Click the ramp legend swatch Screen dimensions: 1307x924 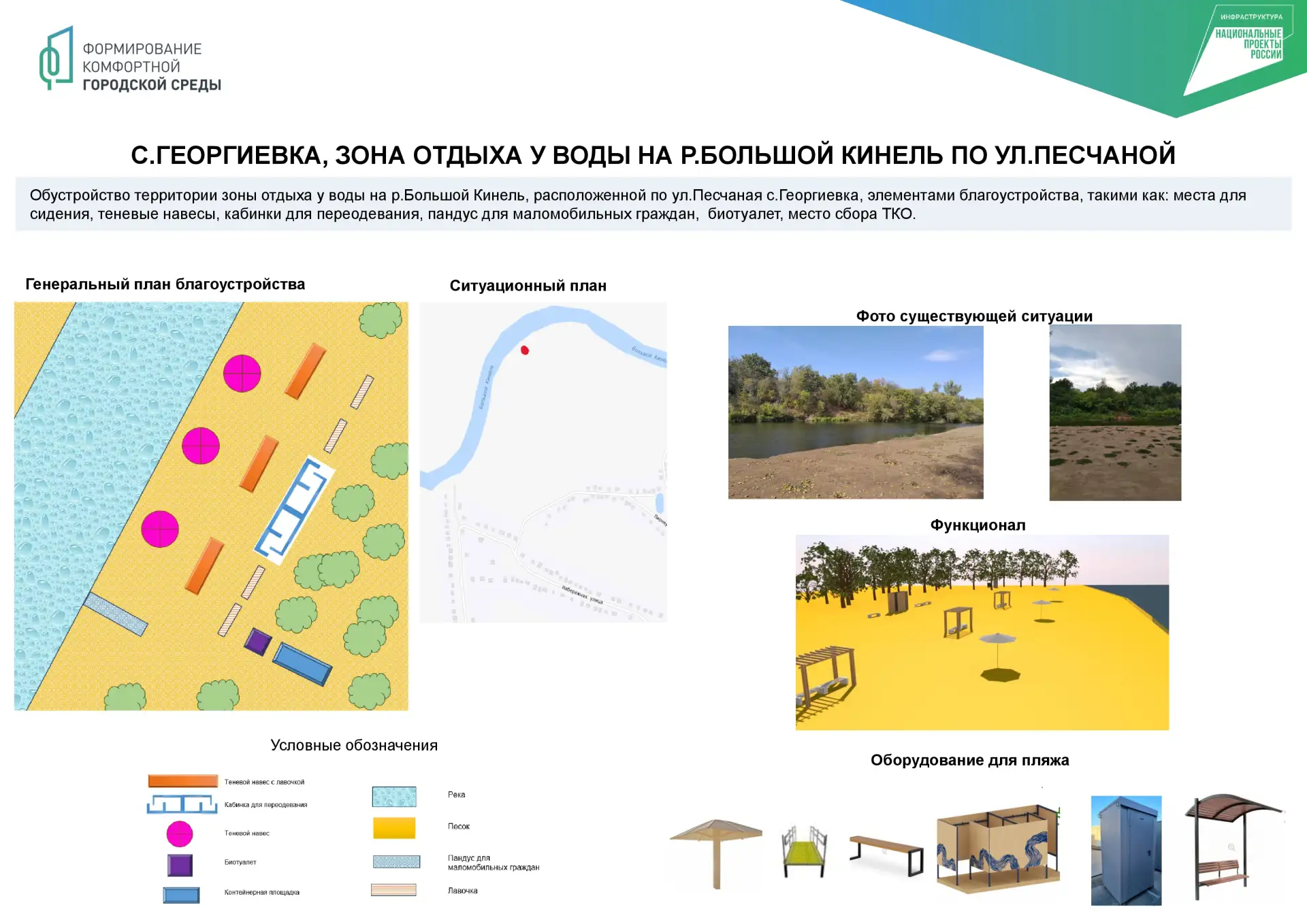(396, 861)
